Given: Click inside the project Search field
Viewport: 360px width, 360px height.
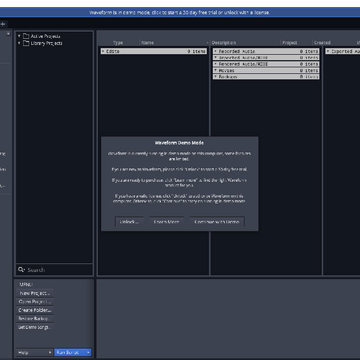Looking at the screenshot, I should (x=54, y=270).
